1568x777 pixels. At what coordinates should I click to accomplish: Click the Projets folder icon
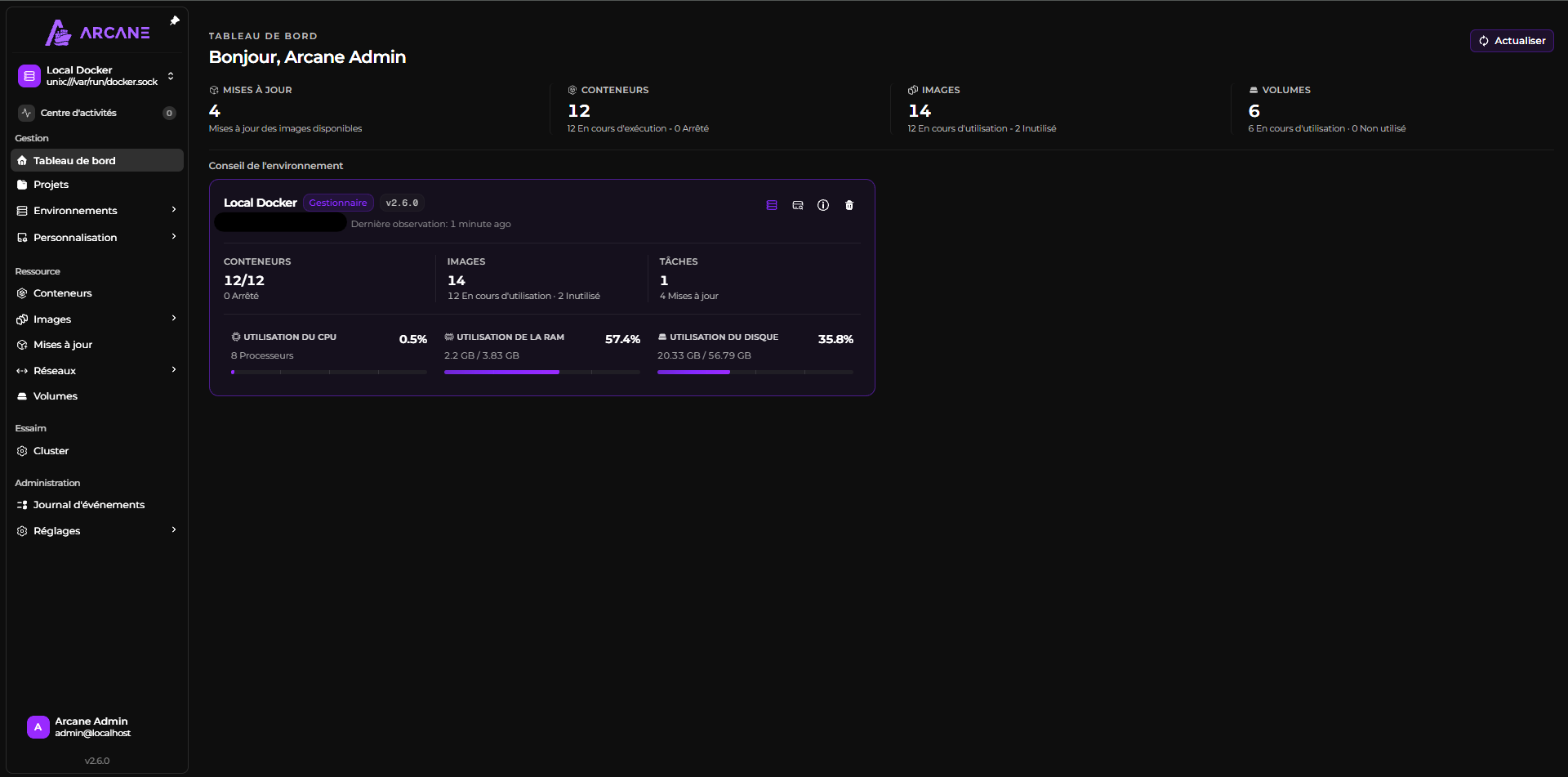[22, 185]
